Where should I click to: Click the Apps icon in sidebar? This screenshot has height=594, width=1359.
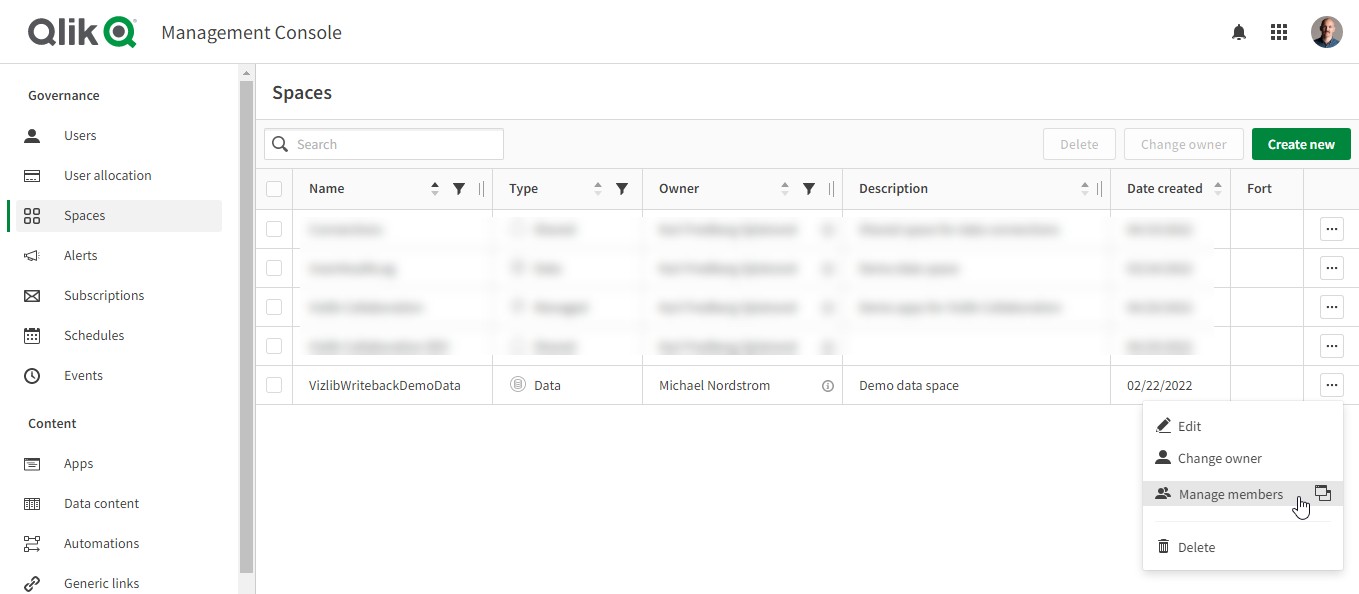click(32, 463)
